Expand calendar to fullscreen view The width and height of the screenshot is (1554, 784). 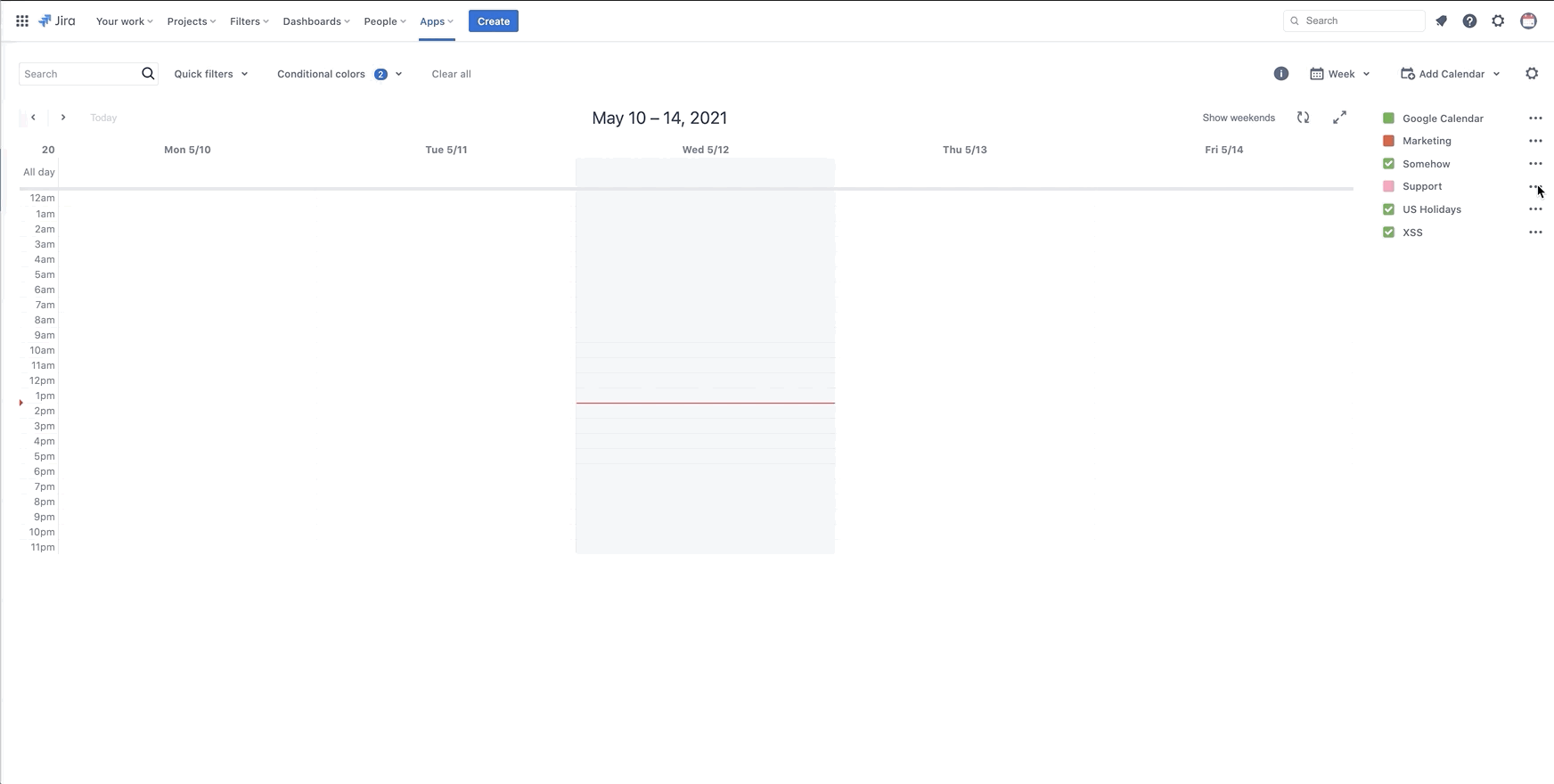1339,118
